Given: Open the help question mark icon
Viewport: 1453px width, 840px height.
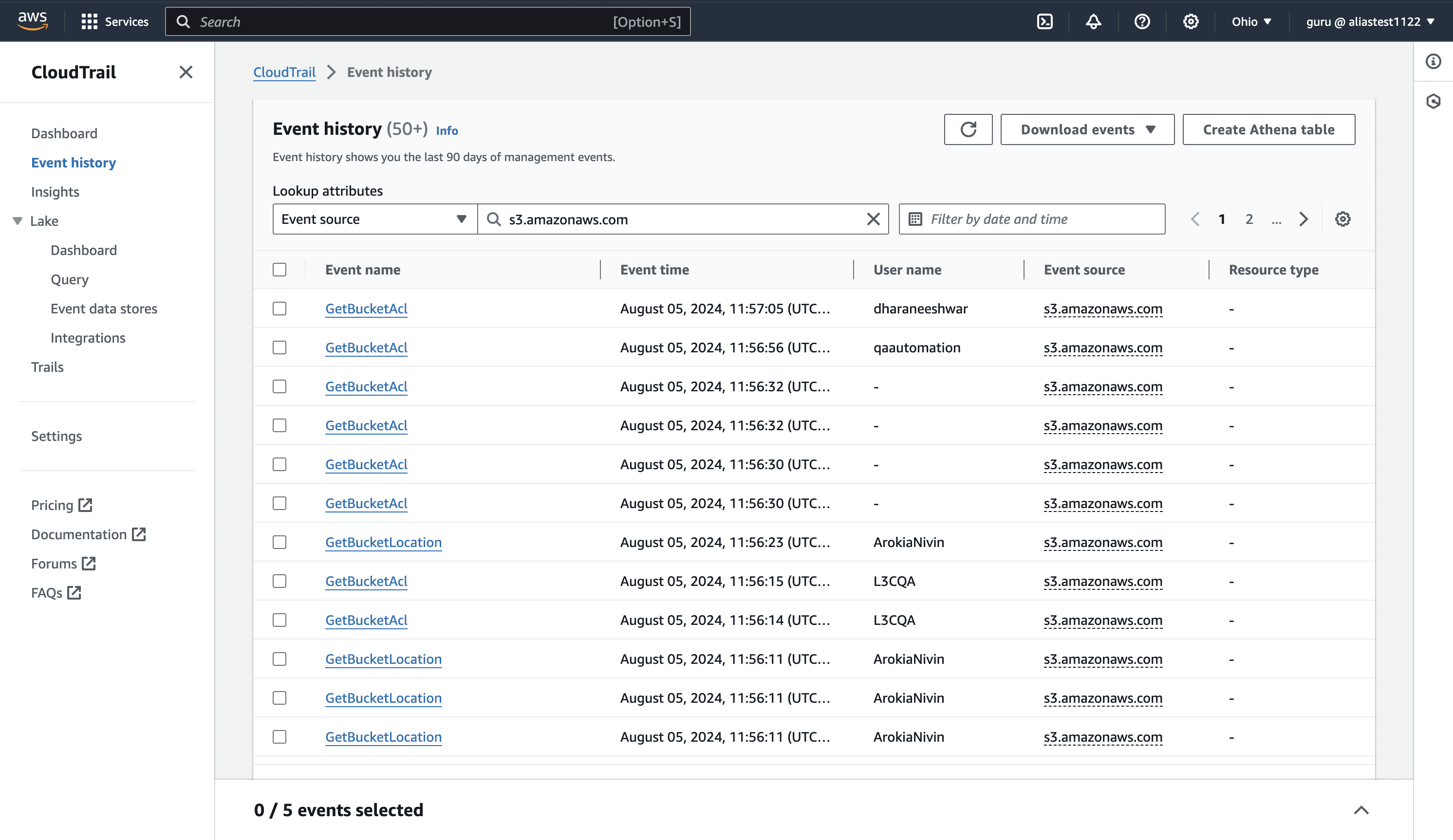Looking at the screenshot, I should 1142,22.
